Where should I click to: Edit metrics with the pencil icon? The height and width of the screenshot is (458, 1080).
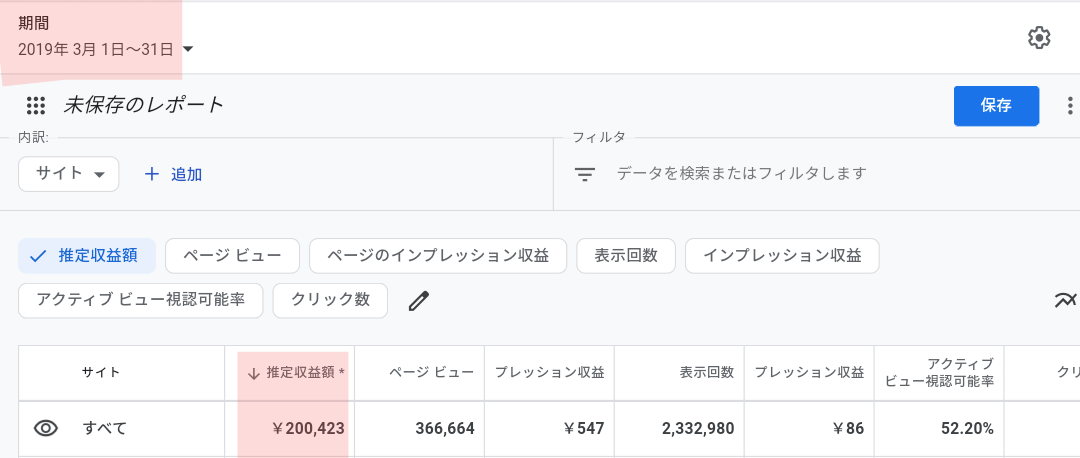tap(419, 301)
